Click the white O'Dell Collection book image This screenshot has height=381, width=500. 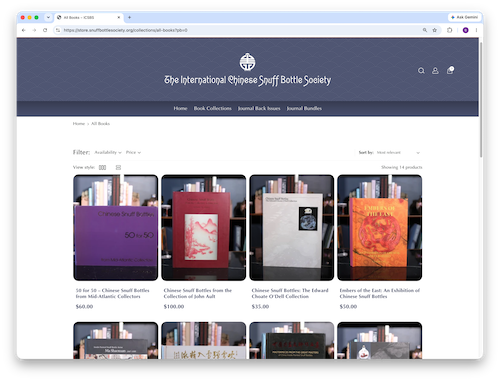[x=292, y=228]
